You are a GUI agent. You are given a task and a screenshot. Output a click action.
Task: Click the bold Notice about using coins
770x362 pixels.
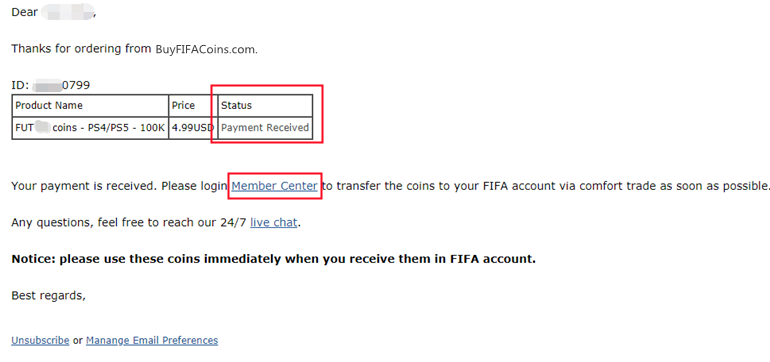[274, 259]
